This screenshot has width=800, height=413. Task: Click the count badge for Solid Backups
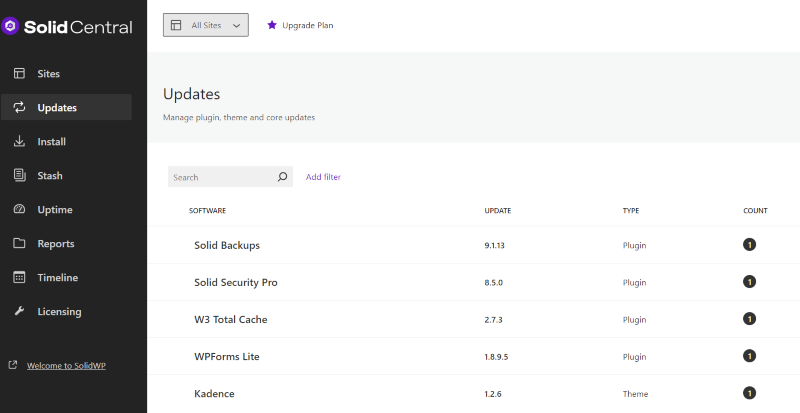click(x=749, y=245)
